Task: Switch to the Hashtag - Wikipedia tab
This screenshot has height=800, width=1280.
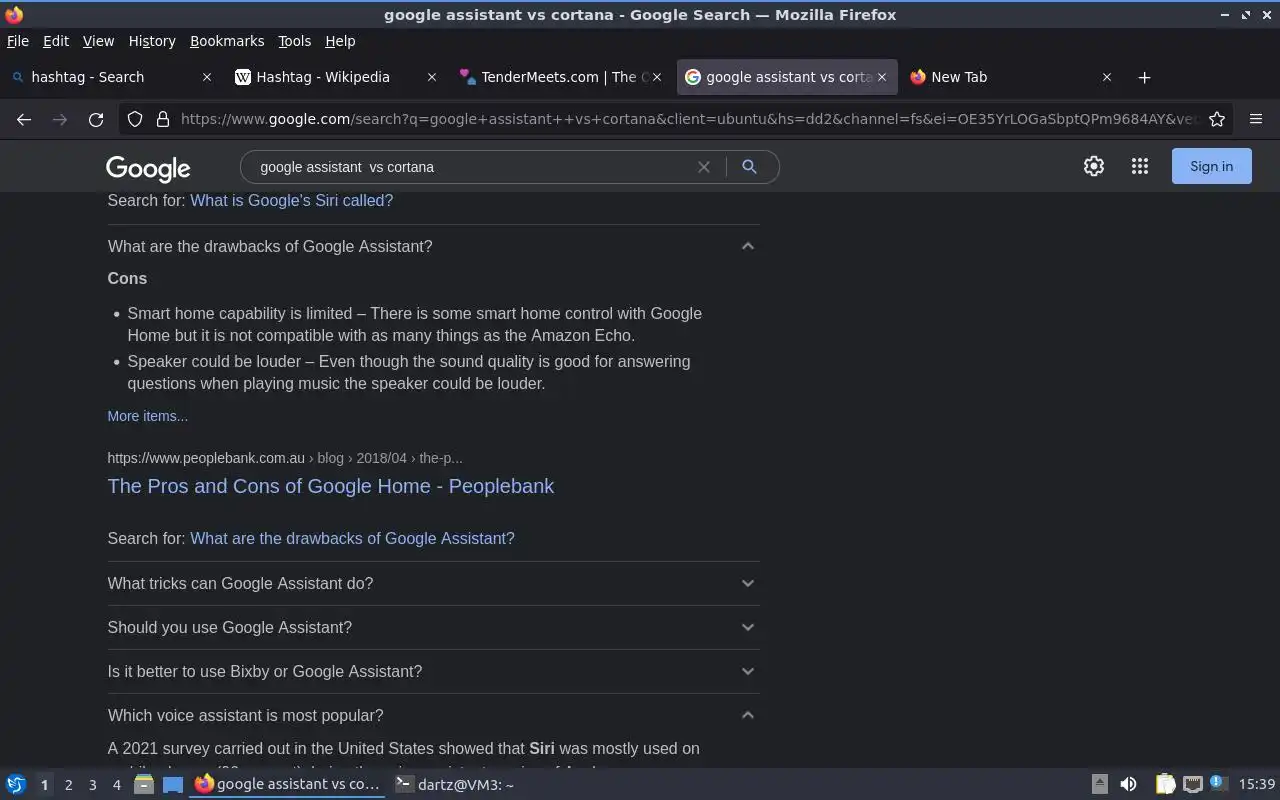Action: click(335, 77)
